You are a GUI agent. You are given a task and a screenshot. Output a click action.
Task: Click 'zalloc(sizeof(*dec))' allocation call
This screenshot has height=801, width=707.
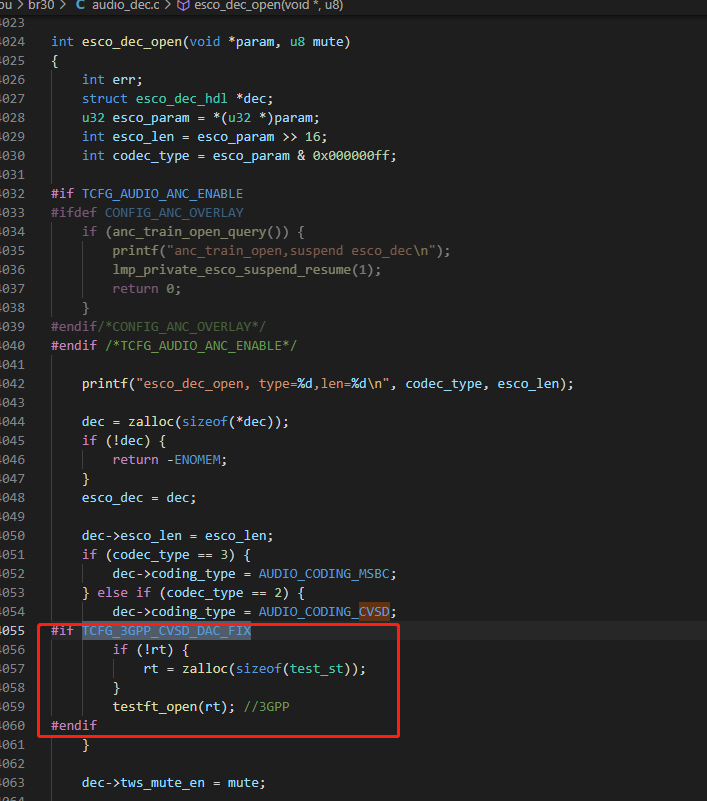204,422
